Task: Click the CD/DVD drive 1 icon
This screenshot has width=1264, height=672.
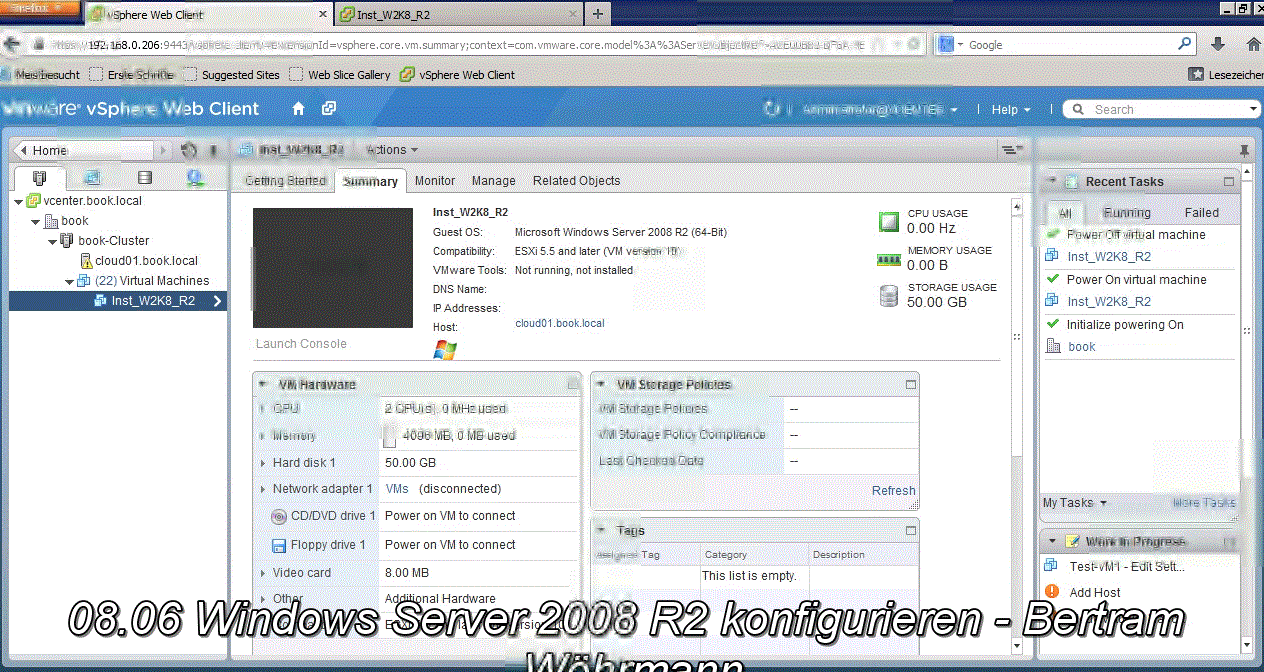Action: tap(280, 516)
